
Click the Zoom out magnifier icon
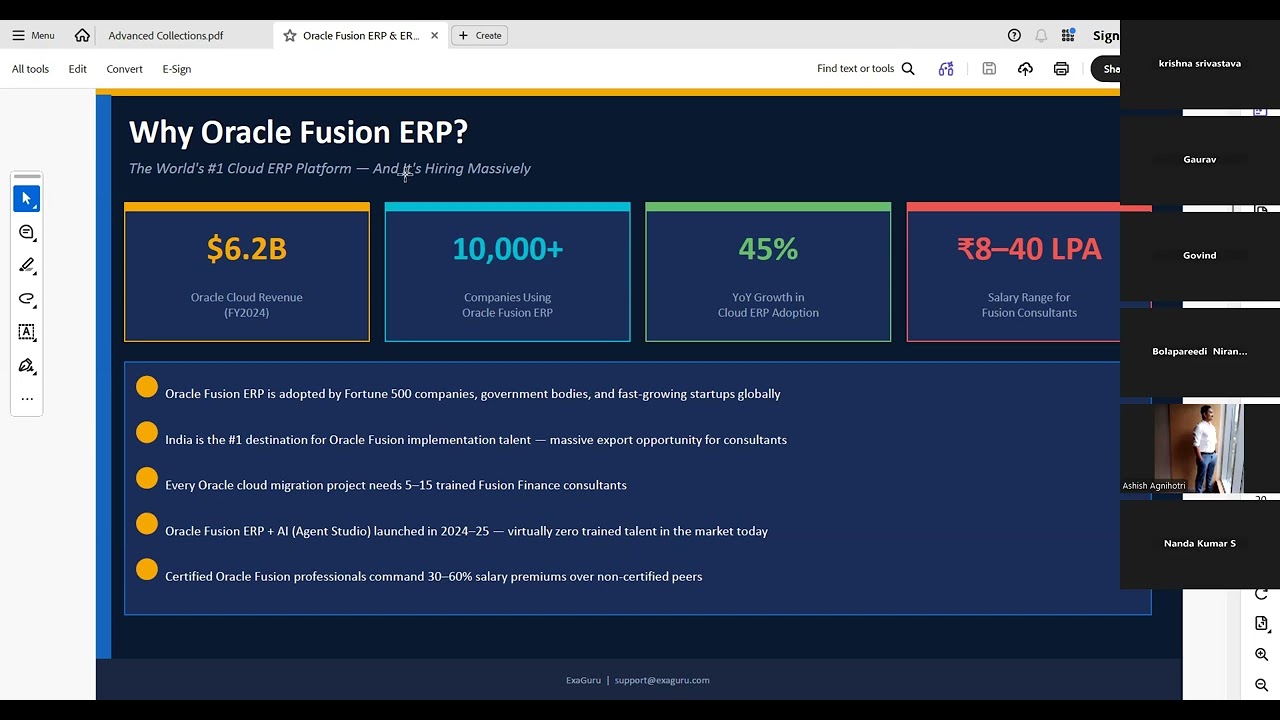(x=1261, y=685)
